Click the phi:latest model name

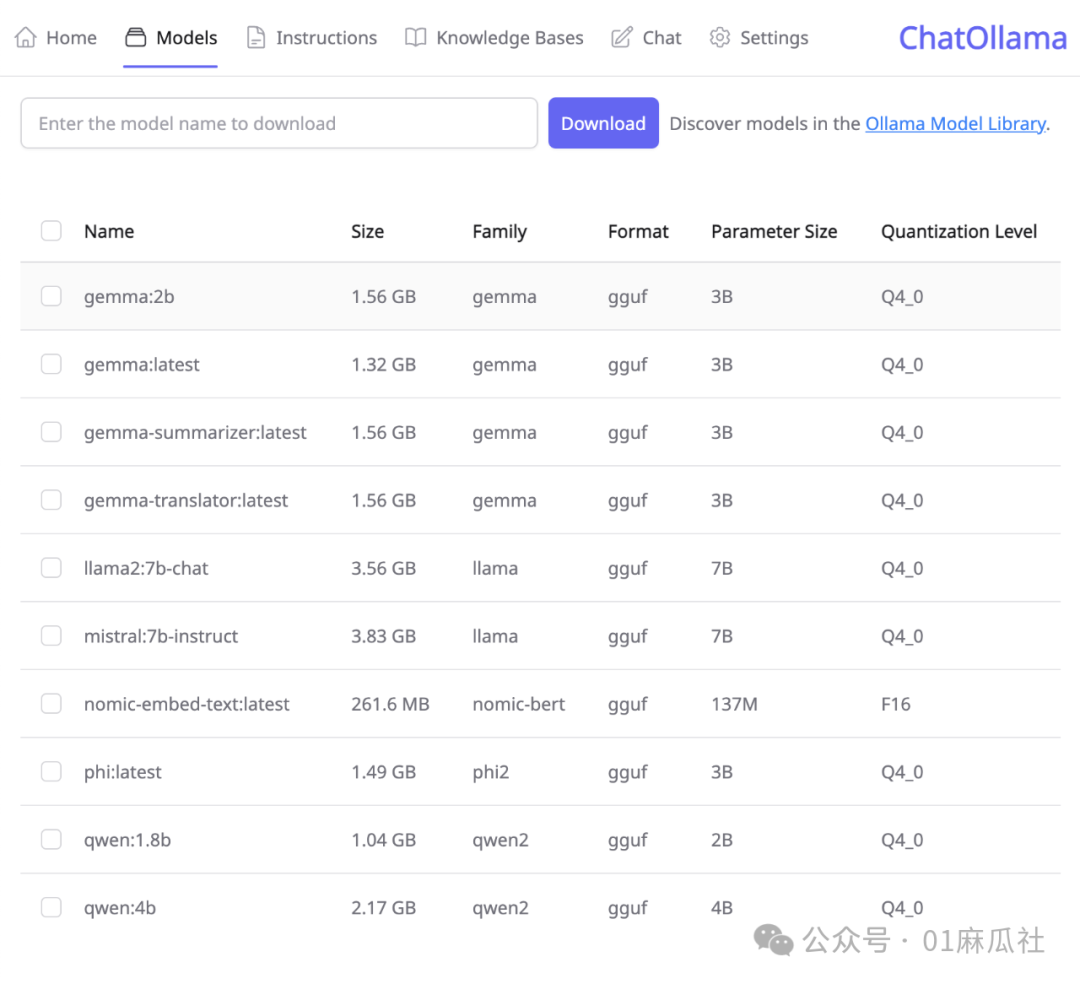click(123, 772)
